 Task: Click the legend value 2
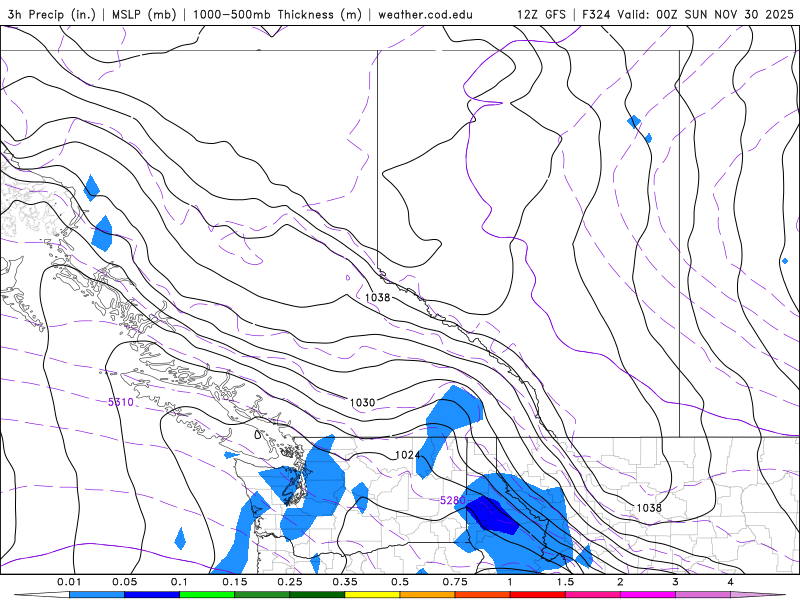[620, 582]
